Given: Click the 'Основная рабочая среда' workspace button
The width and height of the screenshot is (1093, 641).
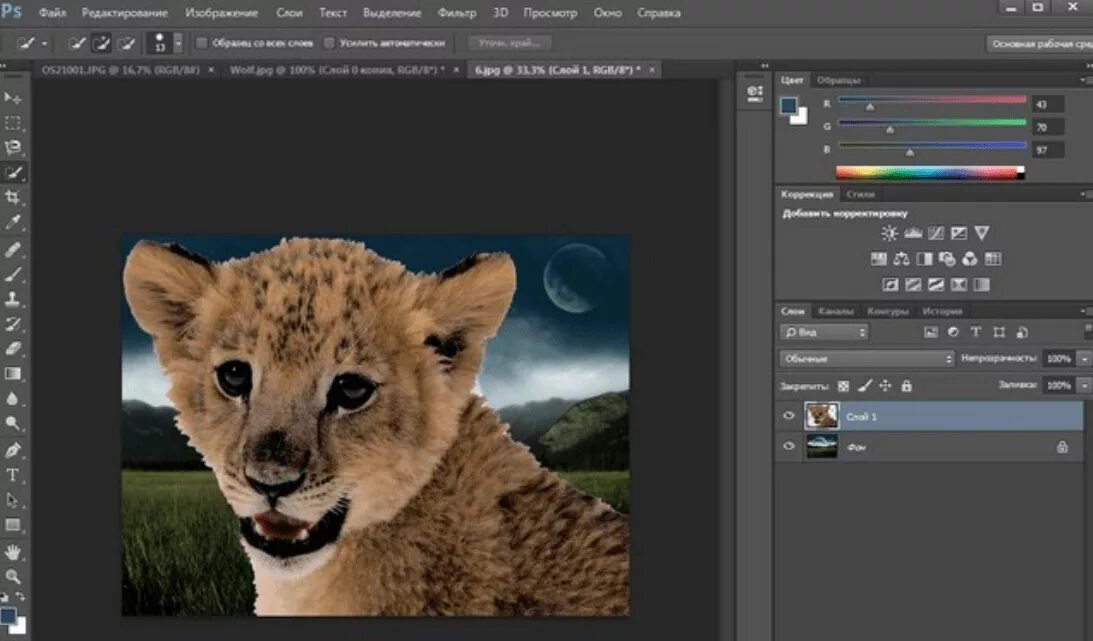Looking at the screenshot, I should click(x=1040, y=44).
